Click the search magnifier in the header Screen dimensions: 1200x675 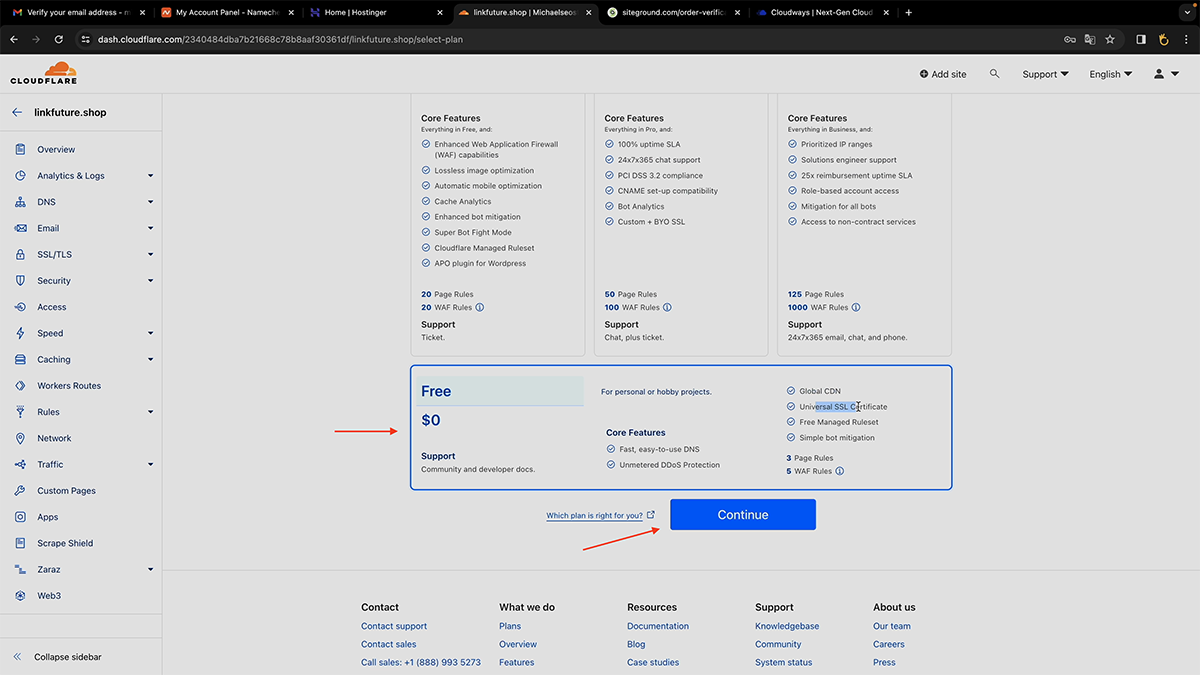click(x=994, y=74)
